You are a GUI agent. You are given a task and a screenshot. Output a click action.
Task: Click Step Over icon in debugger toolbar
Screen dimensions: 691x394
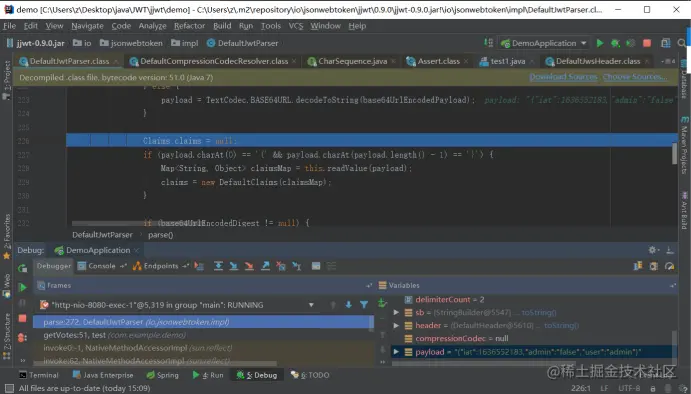click(x=218, y=266)
